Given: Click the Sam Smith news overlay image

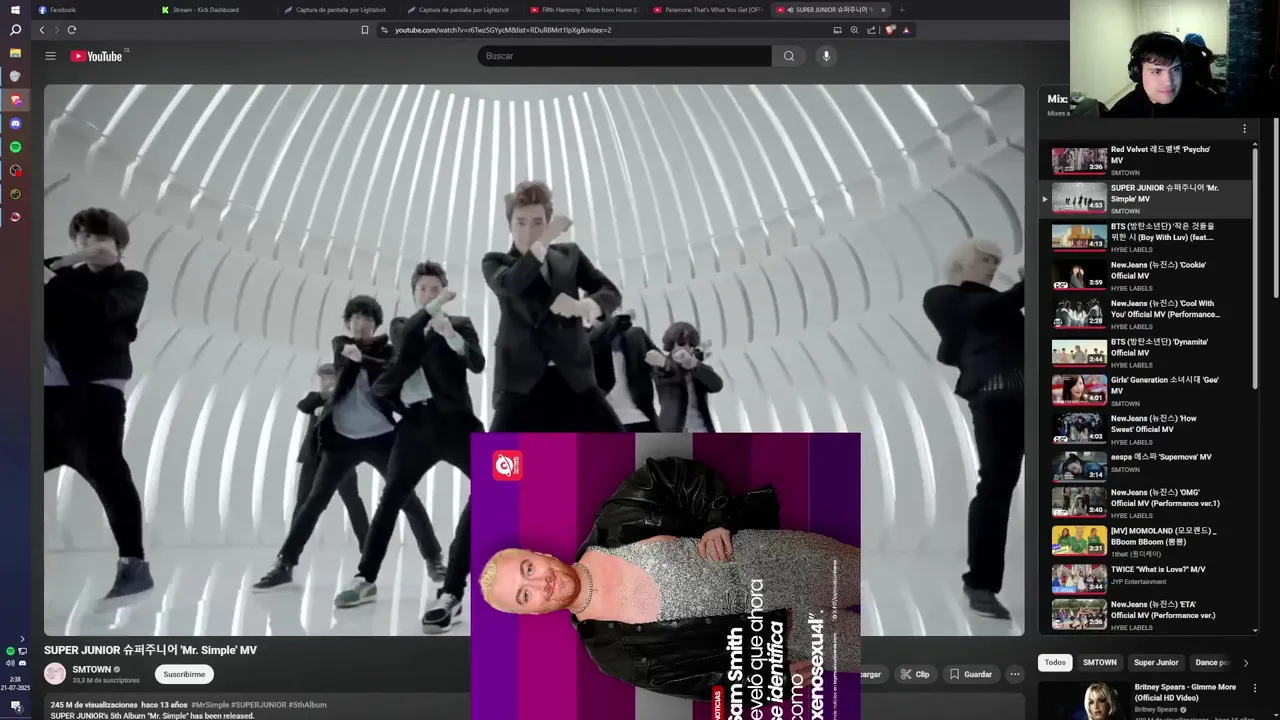Looking at the screenshot, I should coord(665,576).
